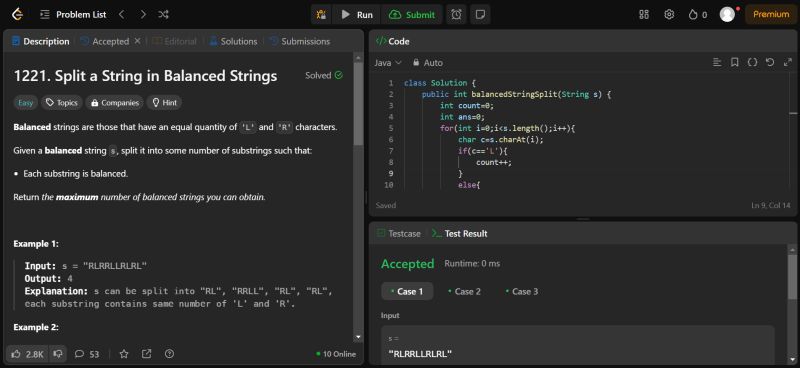Dislike the problem with thumbs down

click(58, 354)
